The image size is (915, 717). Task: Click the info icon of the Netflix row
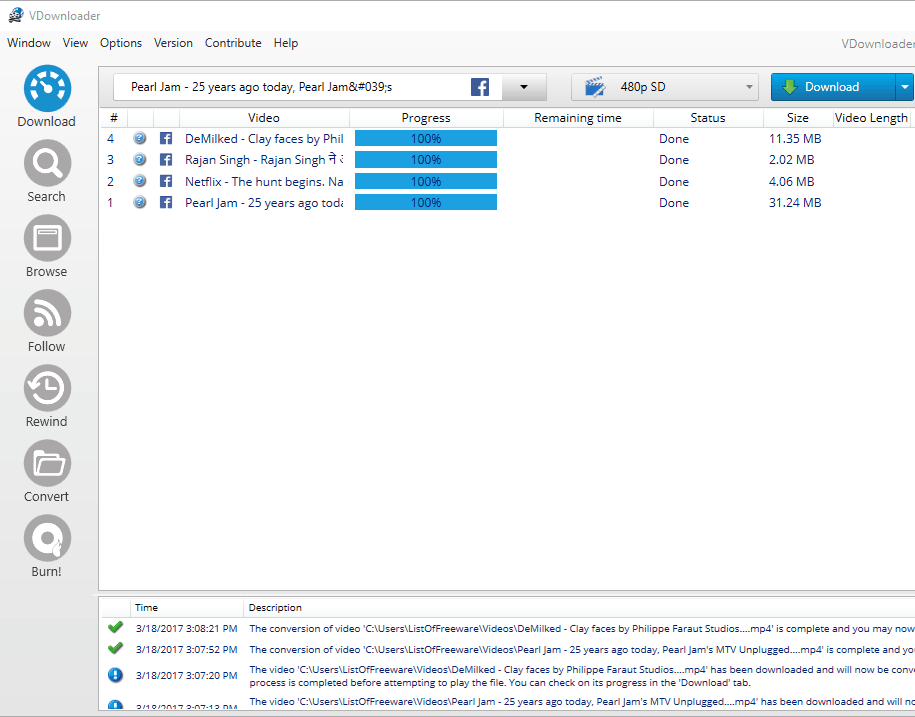139,181
